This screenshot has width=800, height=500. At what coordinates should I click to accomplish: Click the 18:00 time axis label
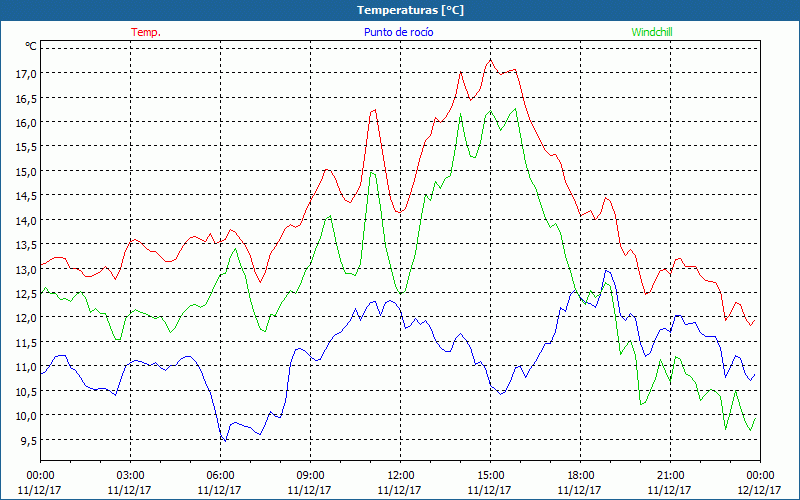(580, 476)
